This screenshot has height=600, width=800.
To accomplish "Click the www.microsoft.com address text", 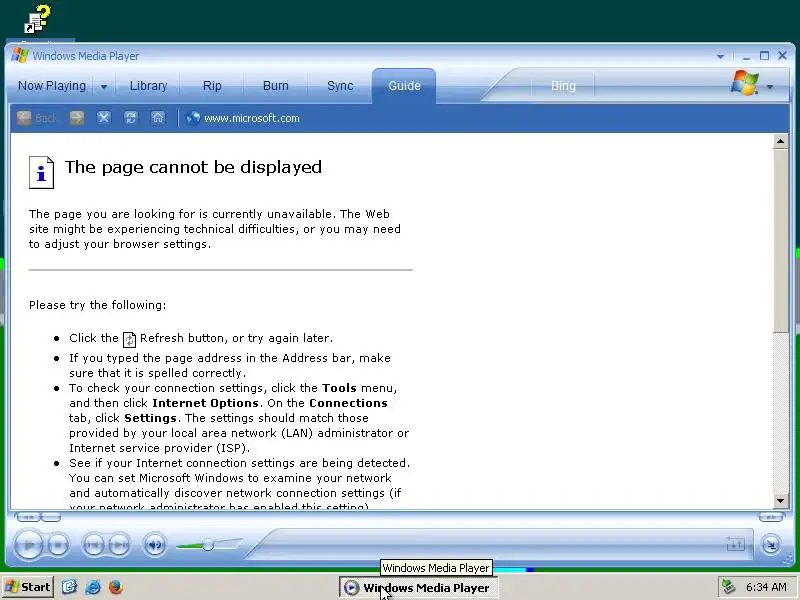I will (x=252, y=118).
